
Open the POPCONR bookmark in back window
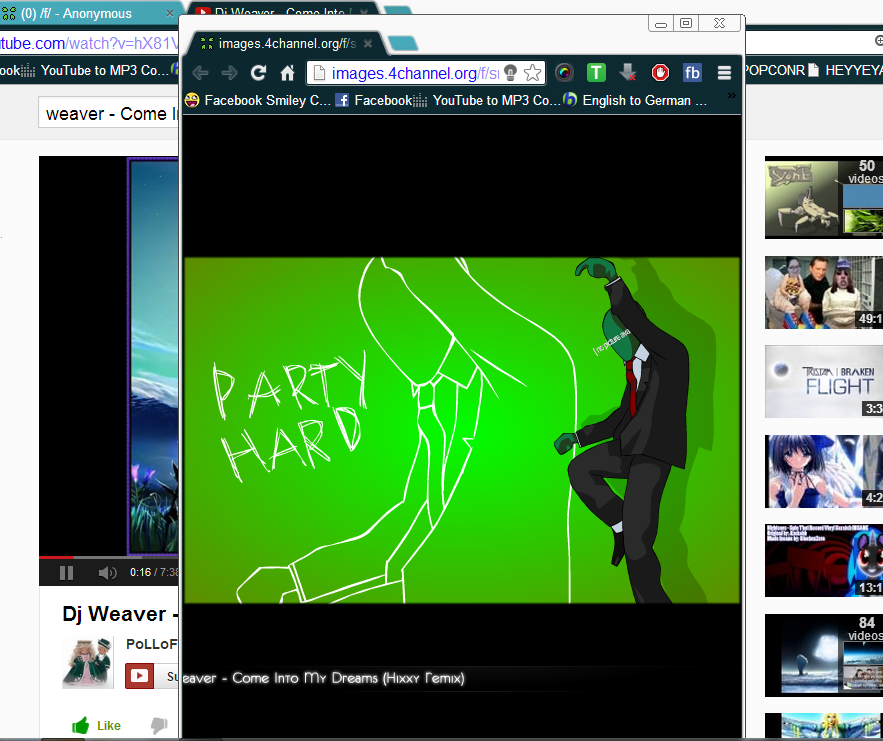[774, 70]
